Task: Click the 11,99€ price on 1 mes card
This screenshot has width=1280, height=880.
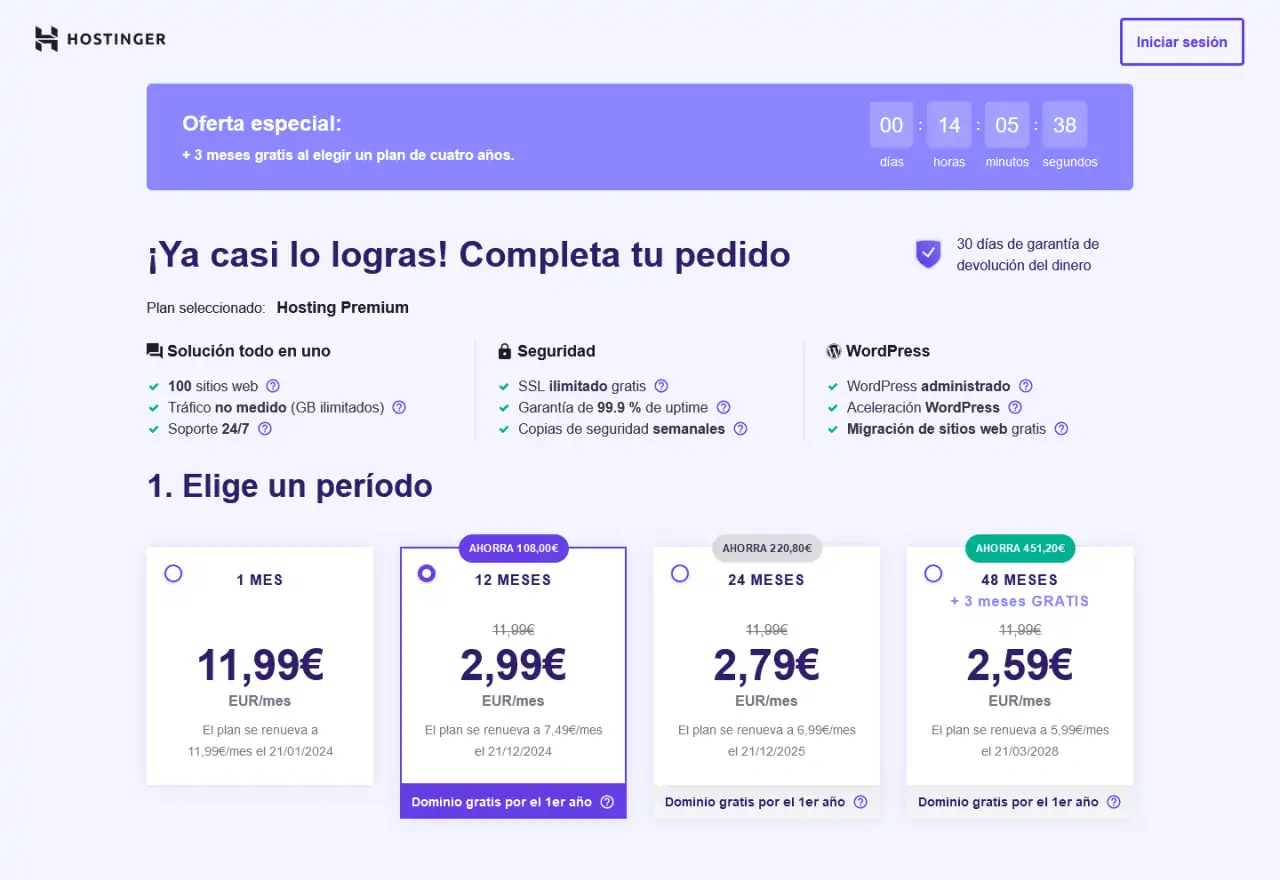Action: point(260,665)
